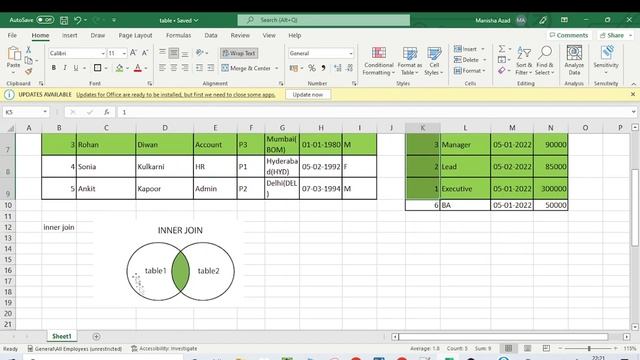Image resolution: width=640 pixels, height=360 pixels.
Task: Open Find & Select
Action: [545, 61]
